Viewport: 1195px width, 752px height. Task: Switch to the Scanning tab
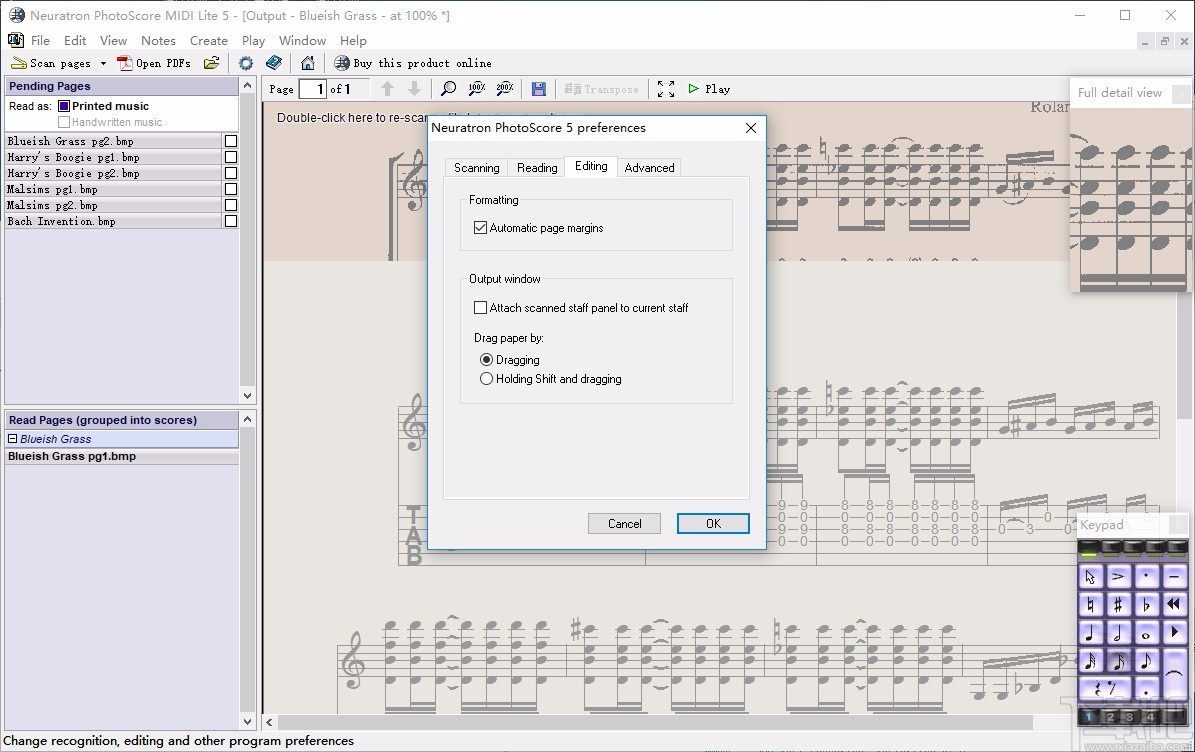click(x=476, y=168)
